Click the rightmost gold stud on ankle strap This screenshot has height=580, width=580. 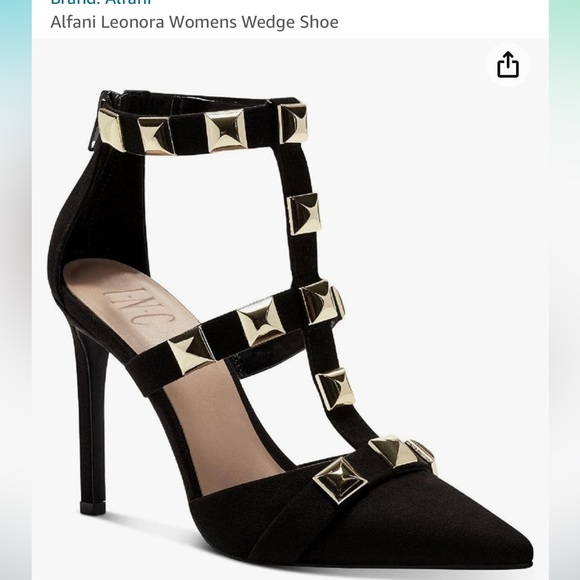[x=293, y=124]
